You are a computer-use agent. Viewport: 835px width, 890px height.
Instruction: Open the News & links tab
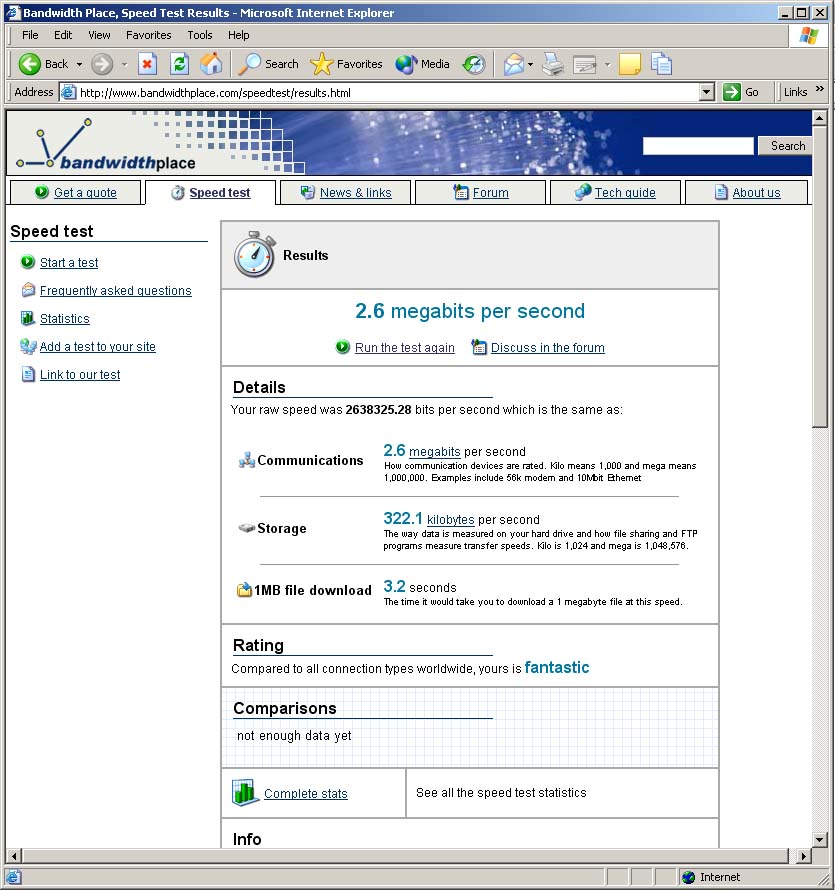tap(345, 192)
